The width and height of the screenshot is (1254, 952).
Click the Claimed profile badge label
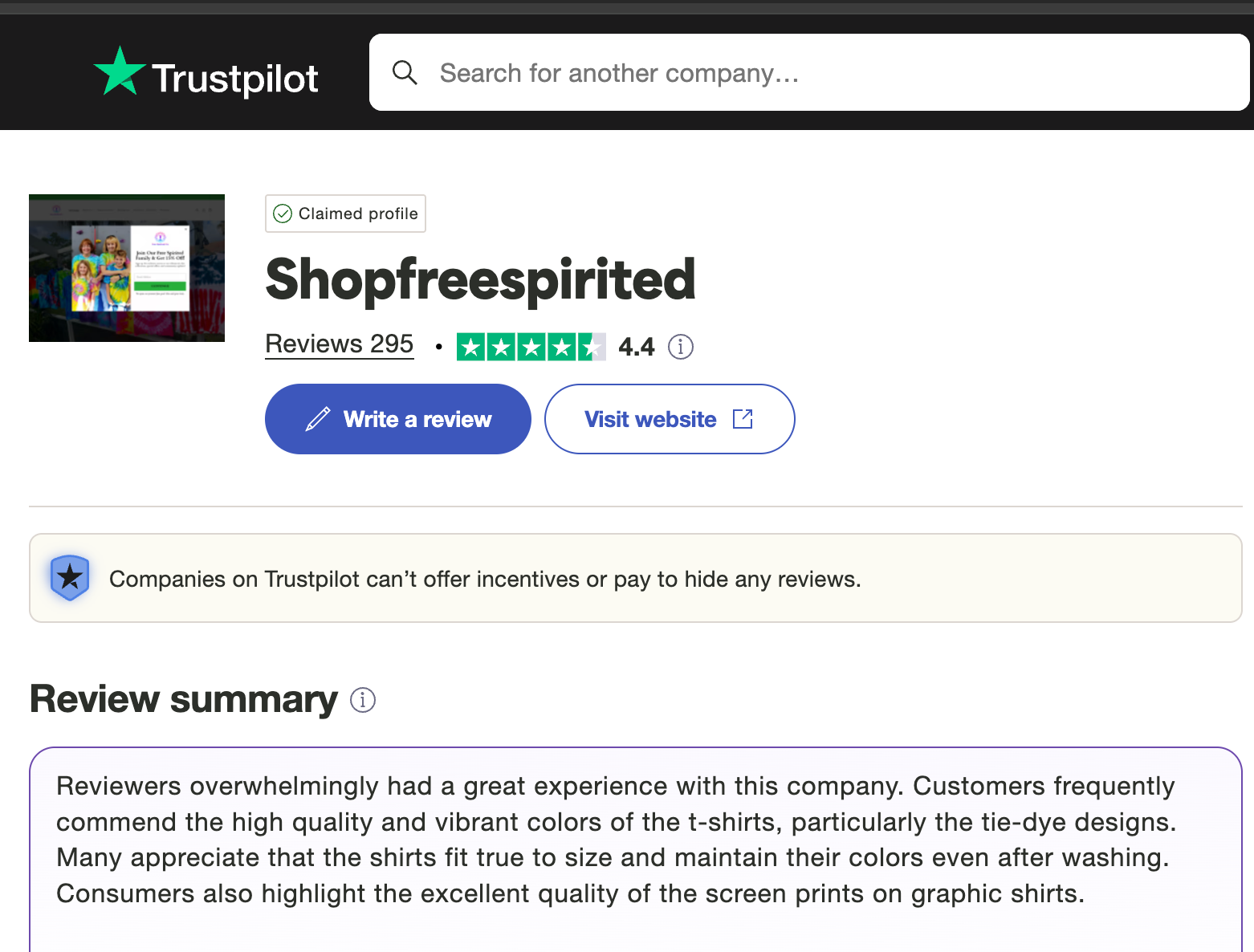358,214
